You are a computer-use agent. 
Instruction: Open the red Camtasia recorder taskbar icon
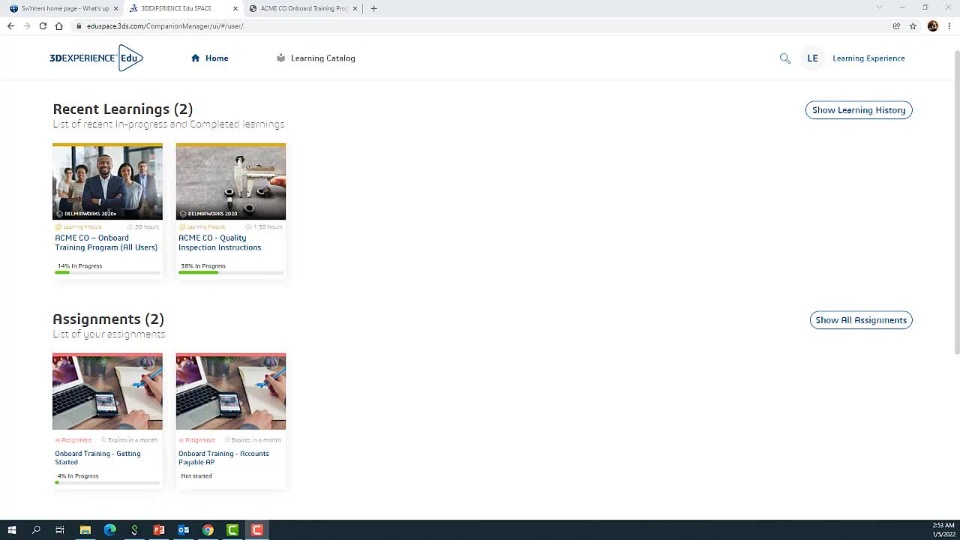pos(257,530)
